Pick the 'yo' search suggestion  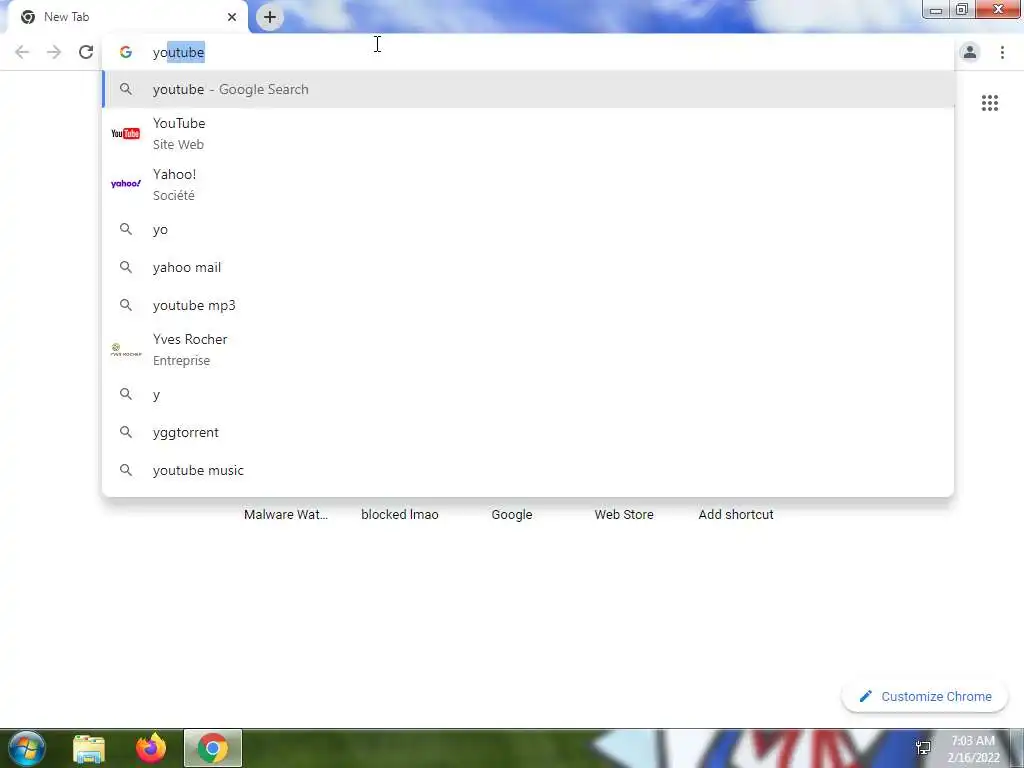click(528, 230)
